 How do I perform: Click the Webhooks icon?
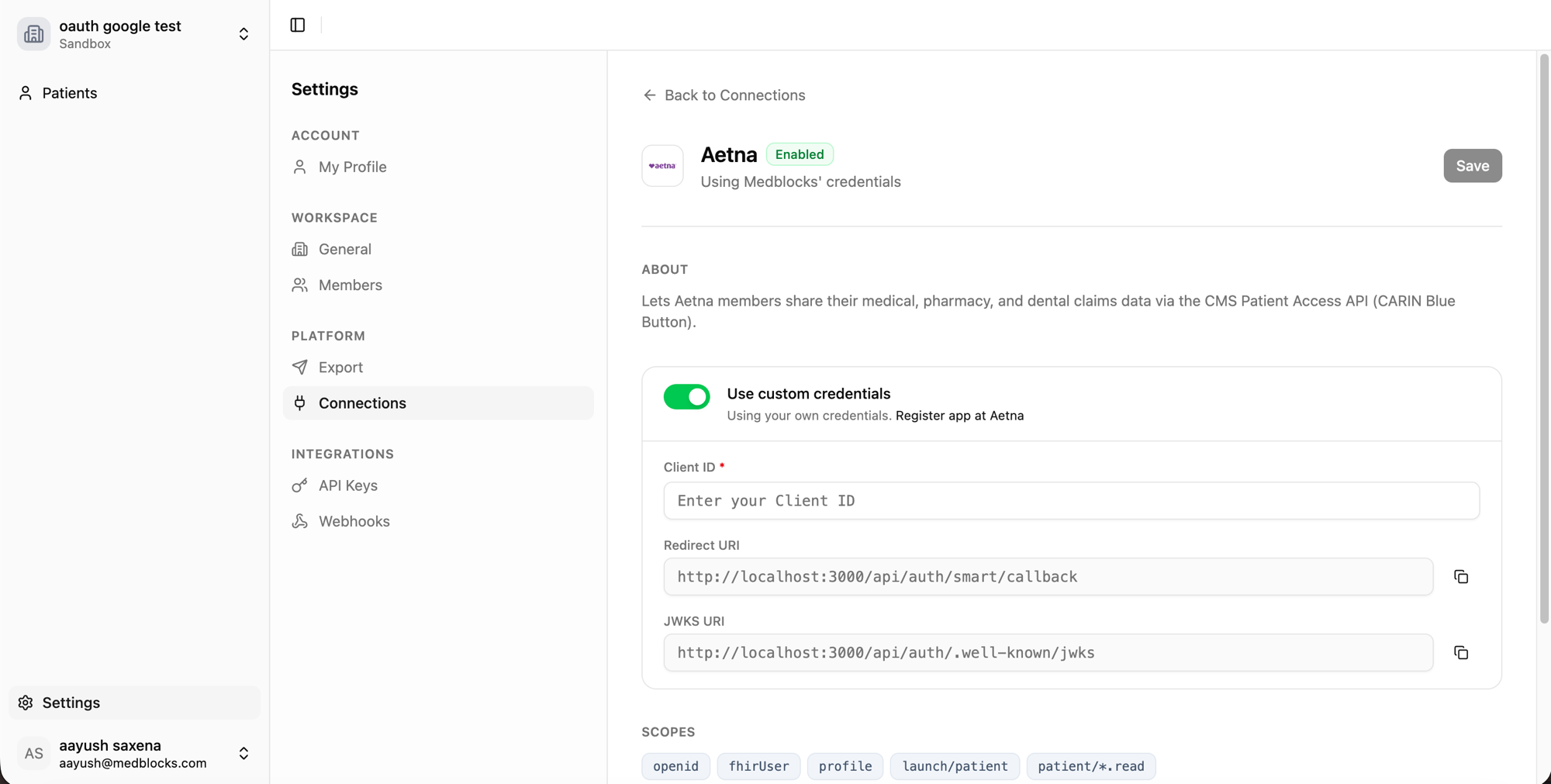tap(299, 521)
